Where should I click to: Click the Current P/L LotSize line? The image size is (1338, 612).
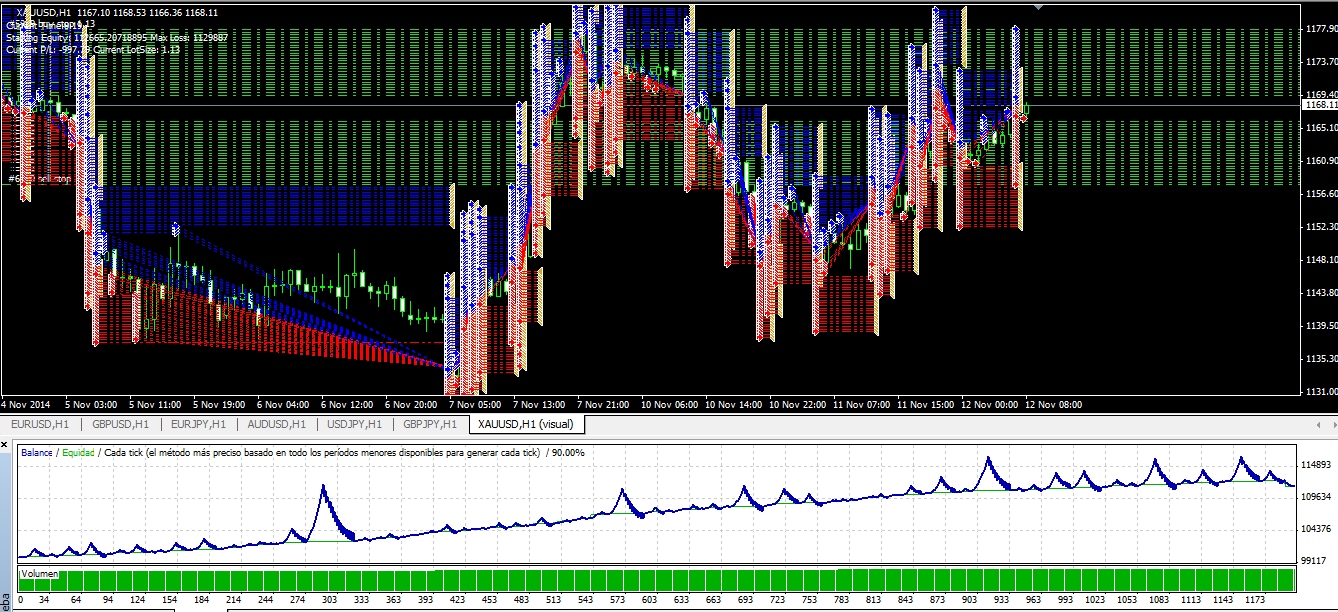coord(92,49)
